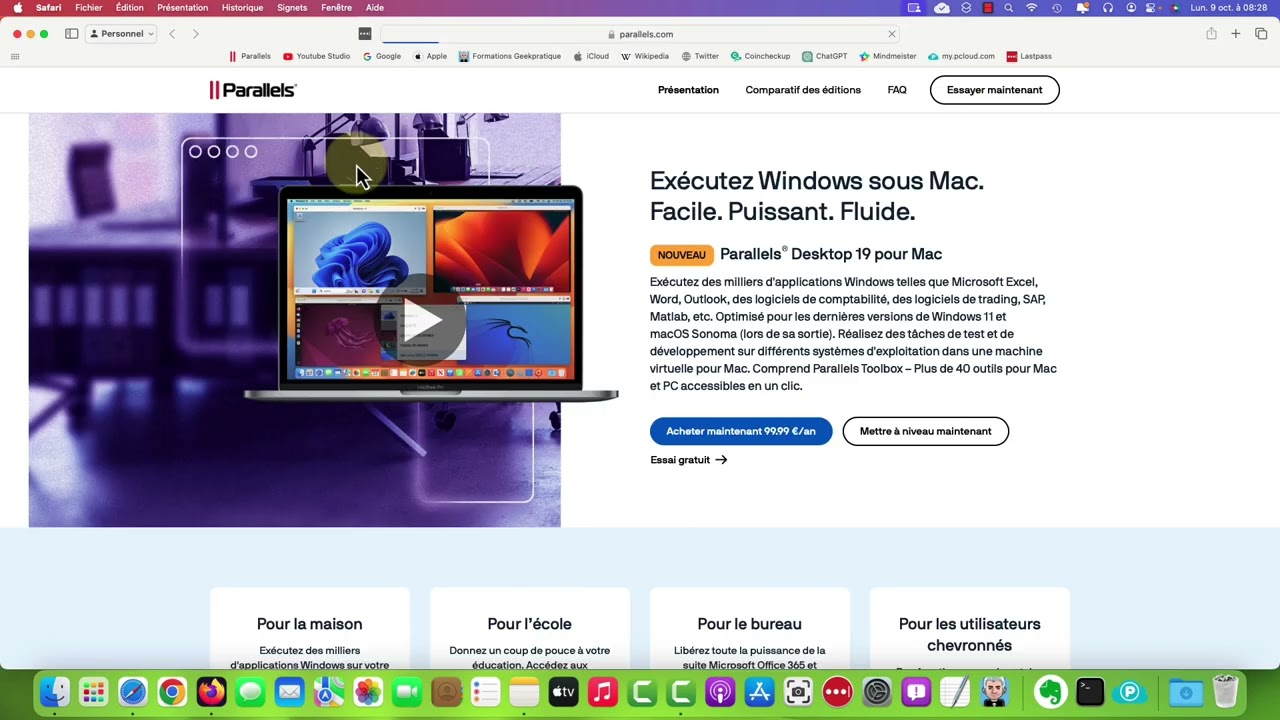
Task: Open Finder from the Dock
Action: (54, 692)
